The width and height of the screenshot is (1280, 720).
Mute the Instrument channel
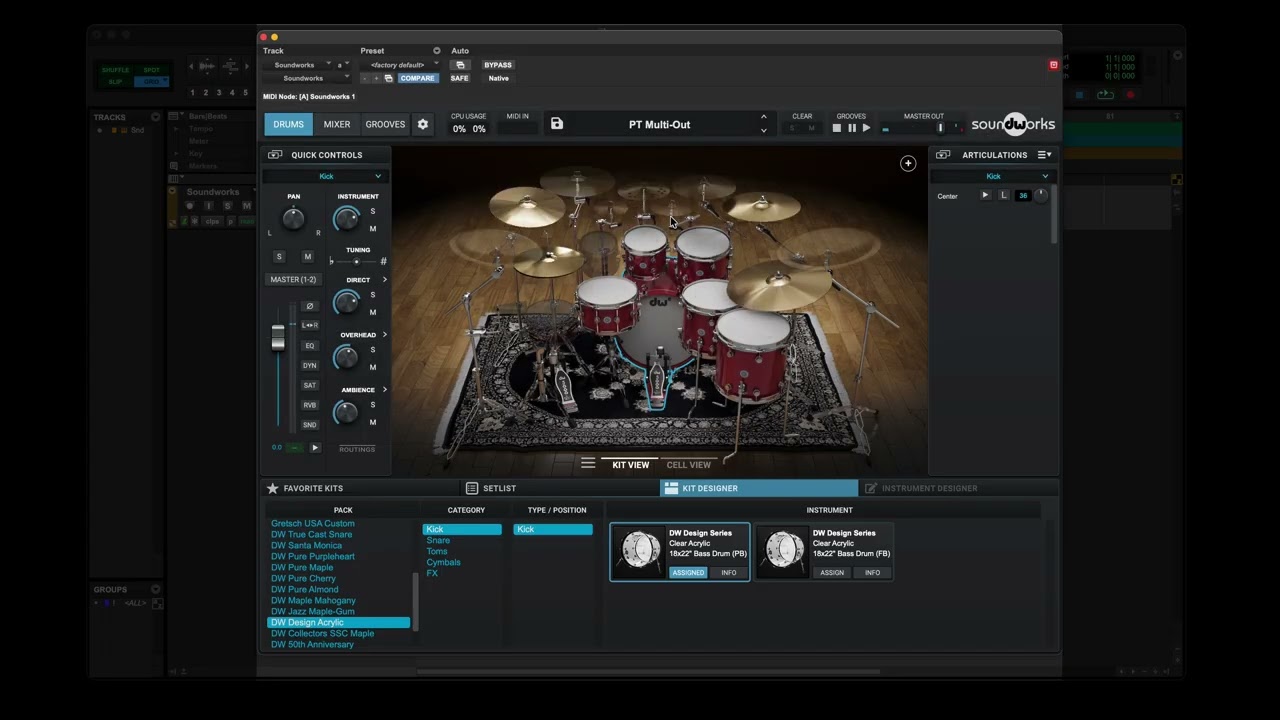[x=373, y=229]
